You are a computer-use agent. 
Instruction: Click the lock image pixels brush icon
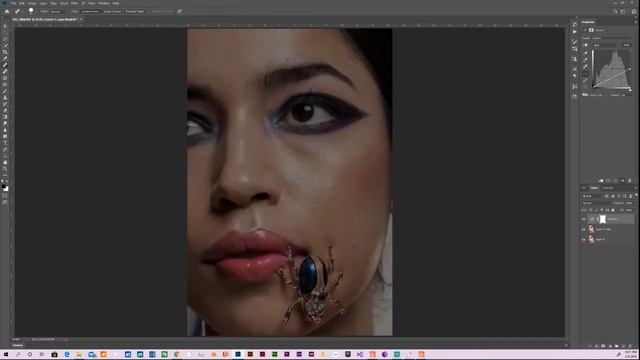click(x=596, y=210)
